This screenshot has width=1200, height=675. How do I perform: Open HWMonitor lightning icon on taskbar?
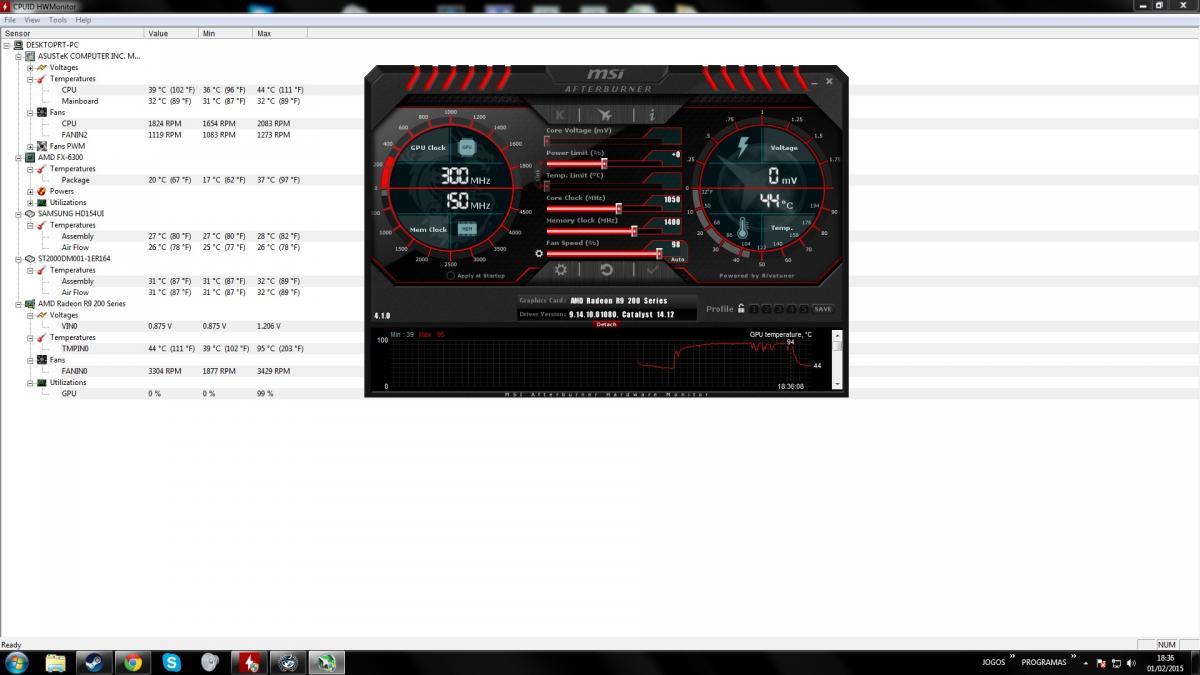coord(248,662)
